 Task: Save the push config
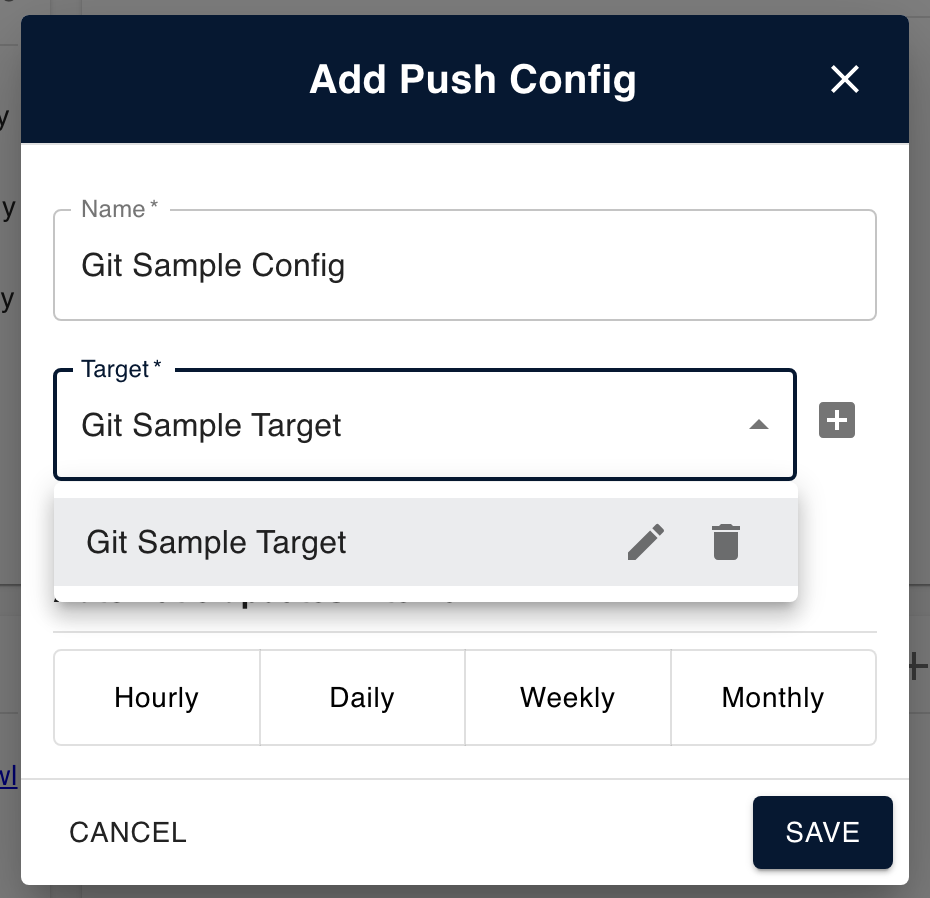click(x=822, y=832)
